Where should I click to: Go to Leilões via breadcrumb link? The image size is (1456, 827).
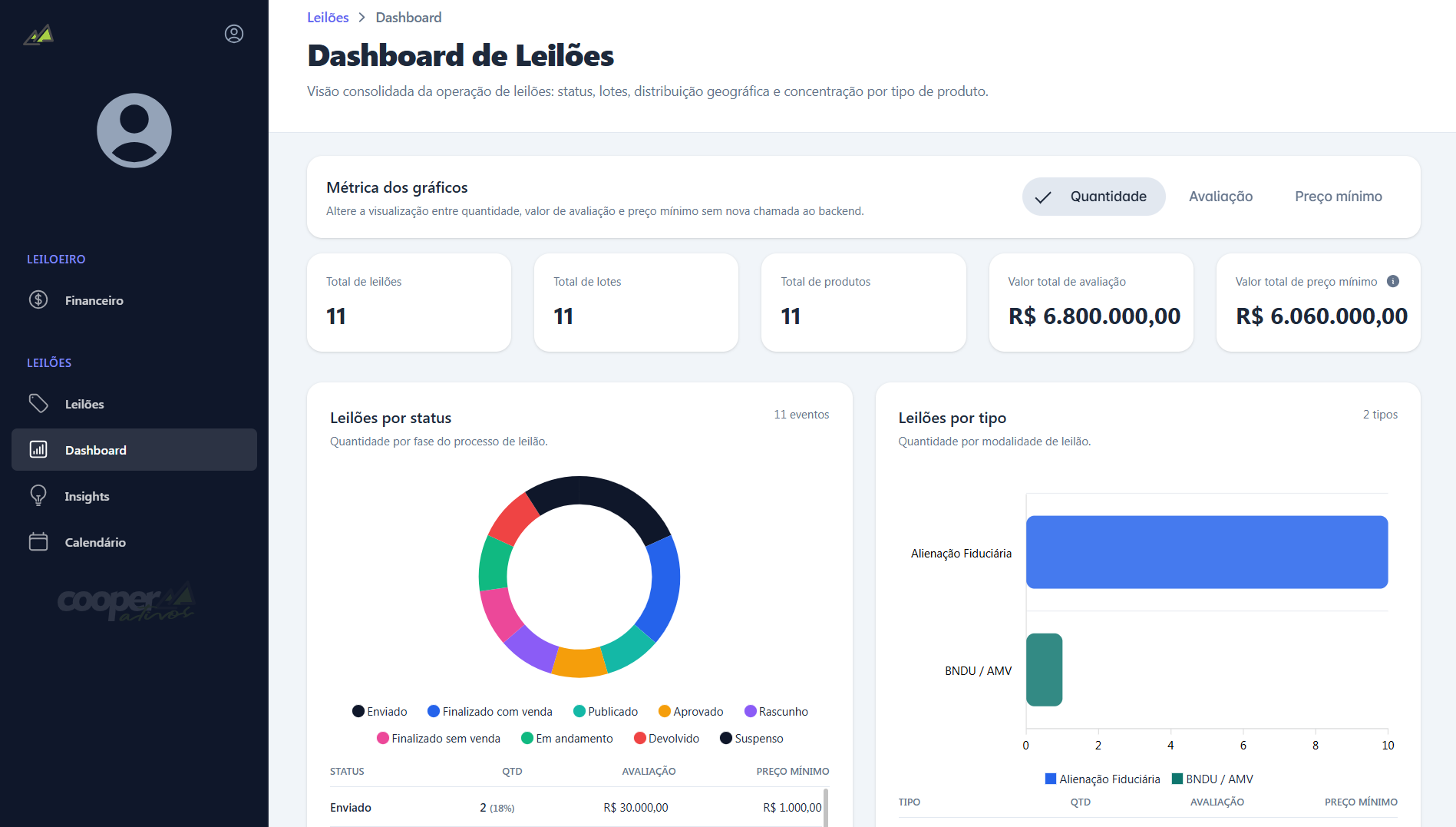pyautogui.click(x=328, y=18)
